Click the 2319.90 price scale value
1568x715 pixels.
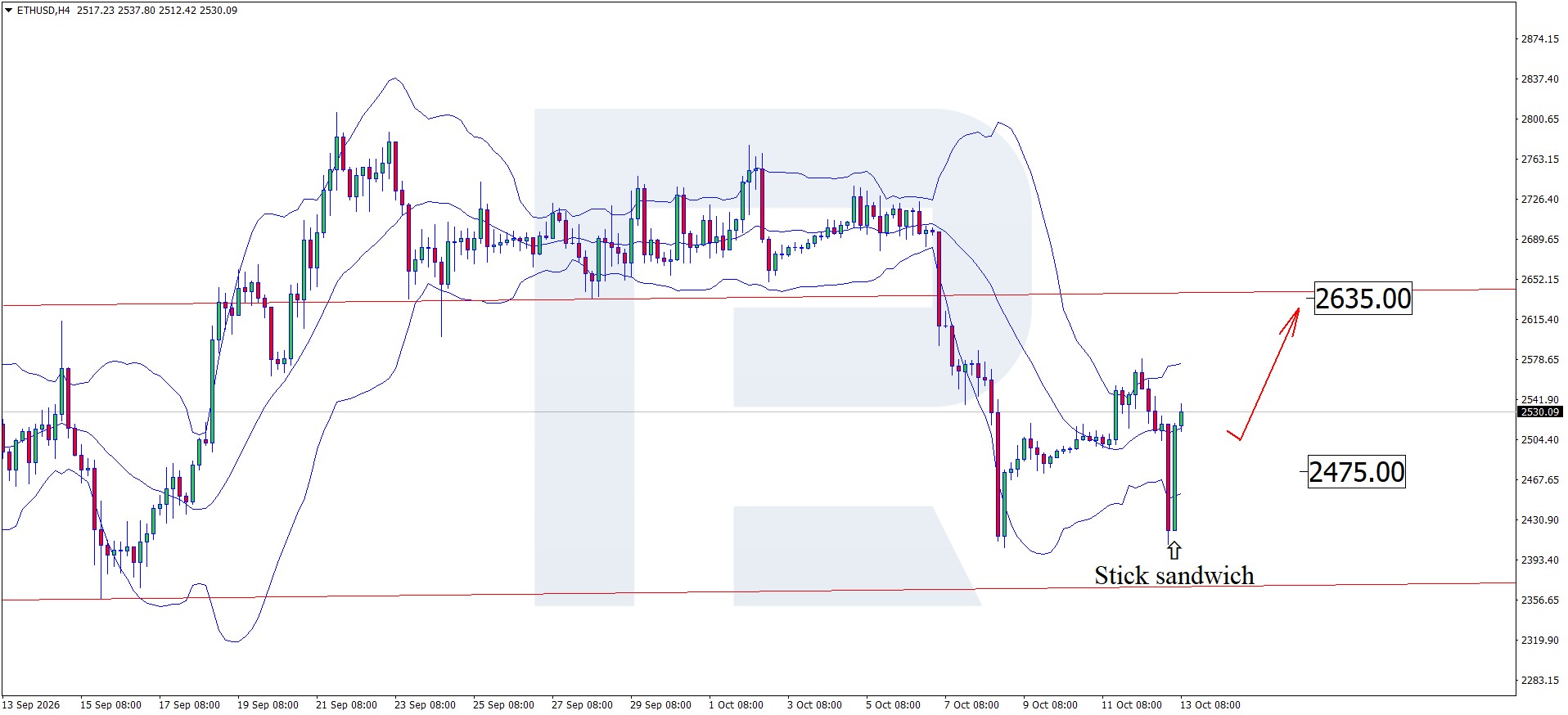click(x=1539, y=641)
